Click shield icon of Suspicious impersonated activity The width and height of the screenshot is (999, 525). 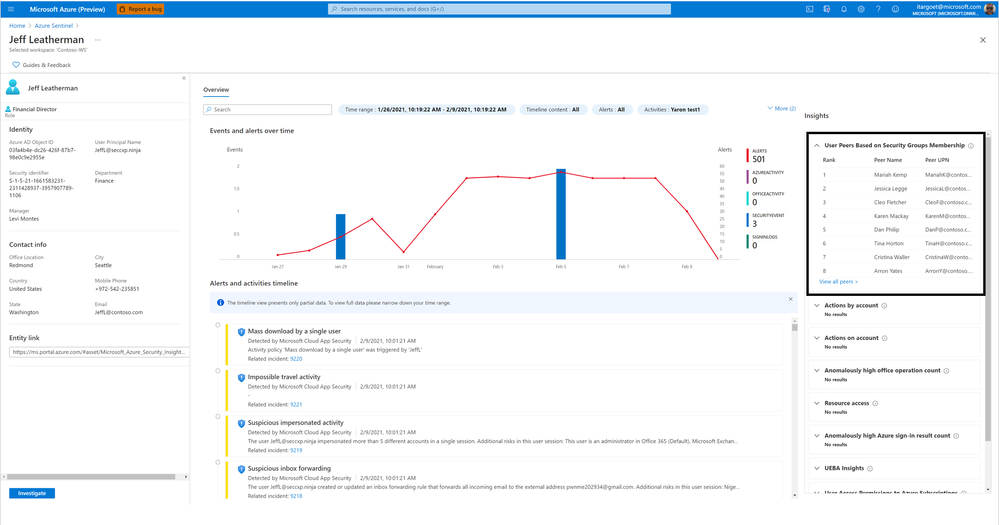coord(241,424)
